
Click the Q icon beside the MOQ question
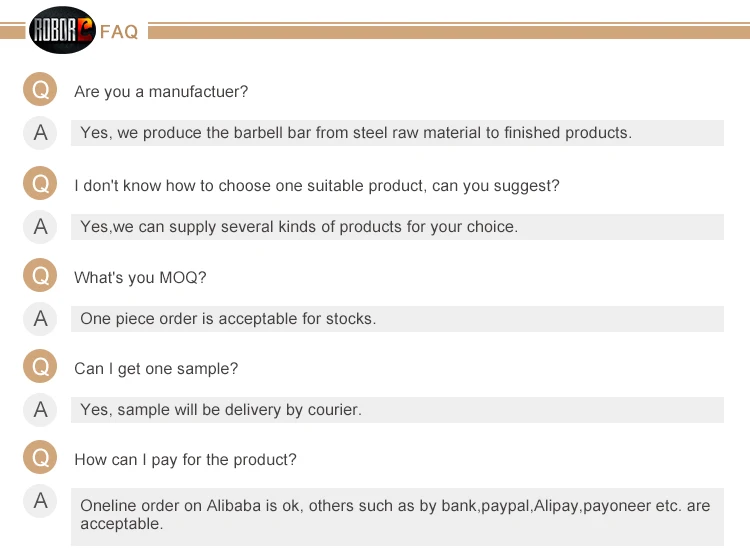click(x=40, y=276)
